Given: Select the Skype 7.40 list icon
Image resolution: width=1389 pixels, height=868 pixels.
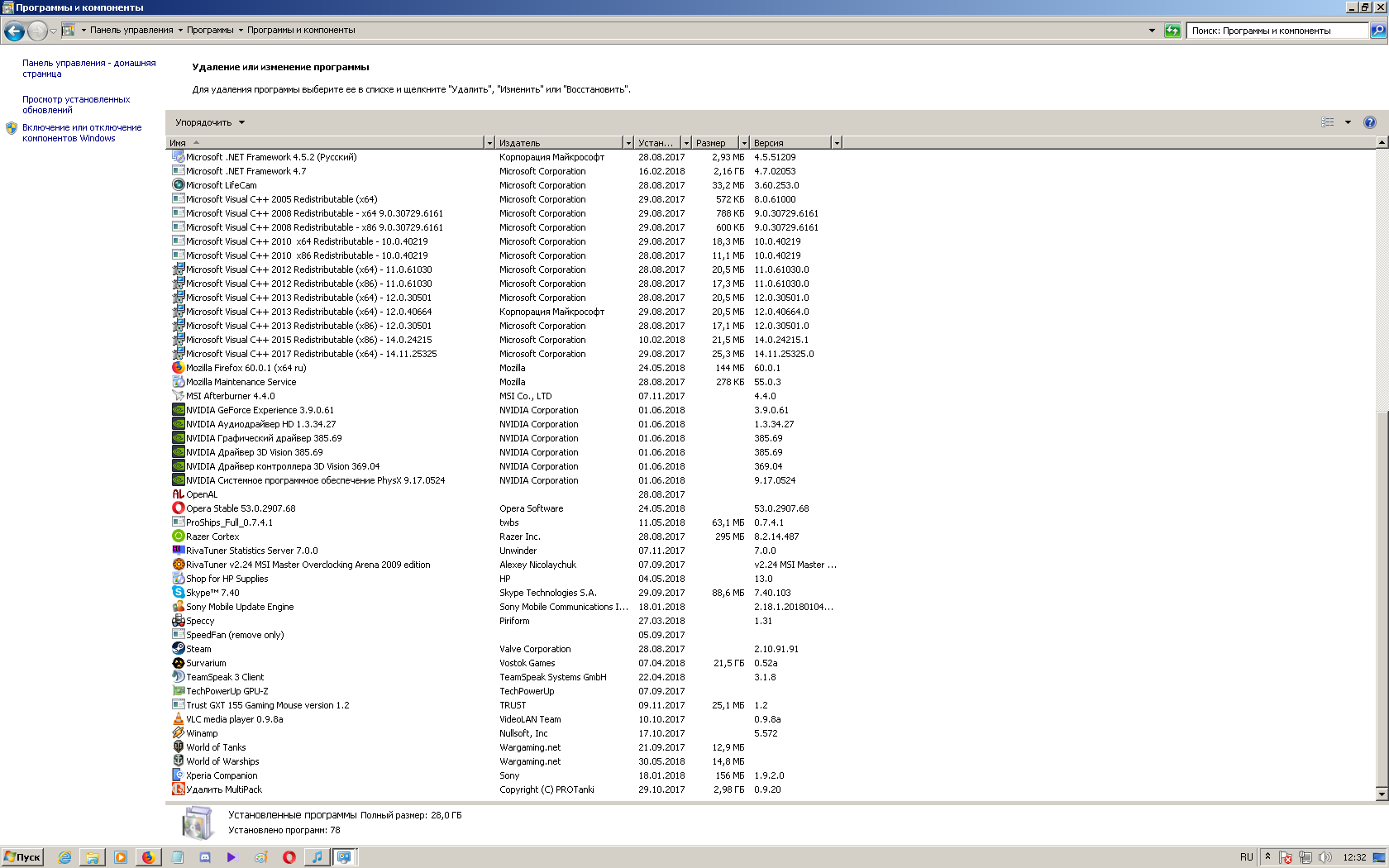Looking at the screenshot, I should click(x=178, y=593).
